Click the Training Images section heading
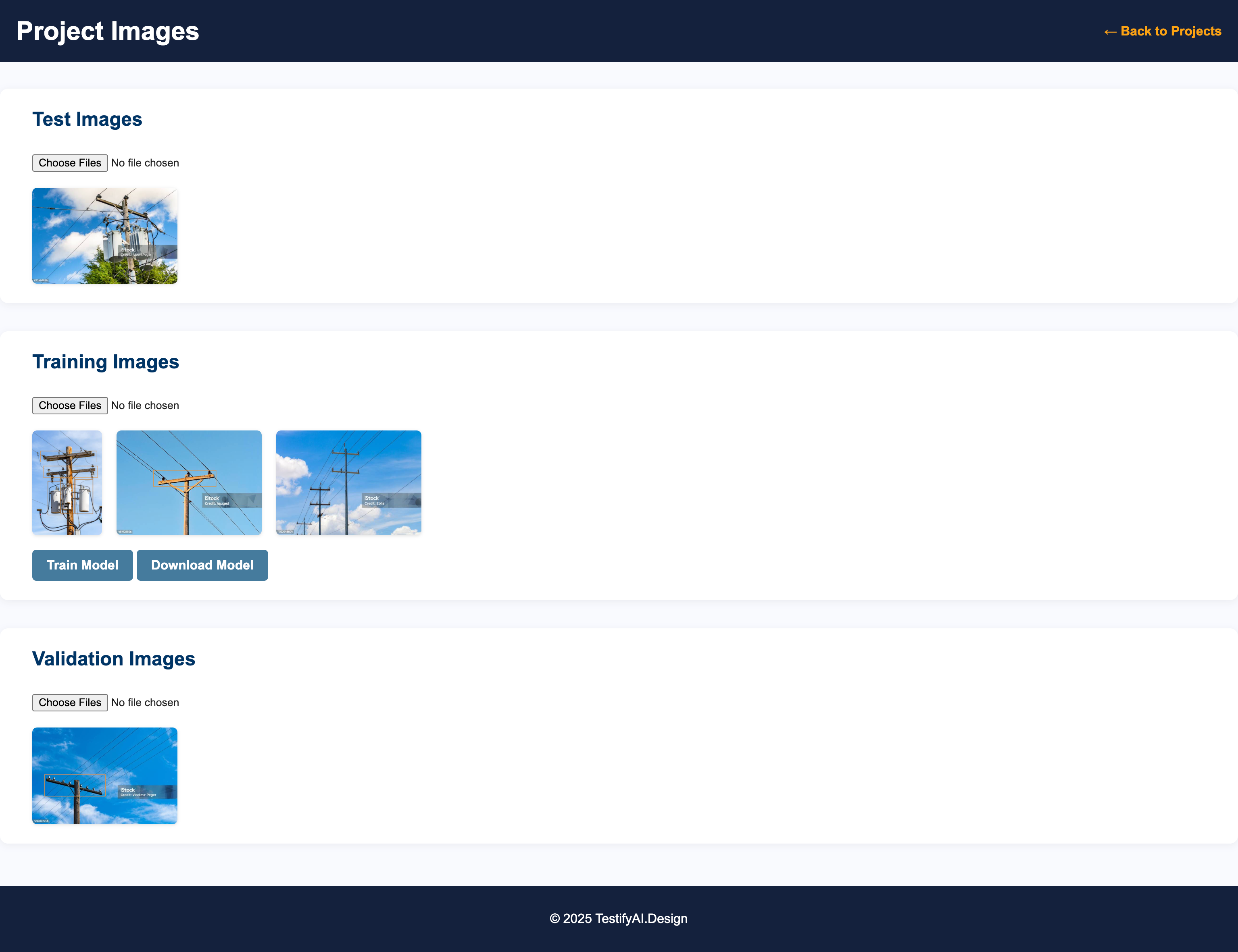 105,362
